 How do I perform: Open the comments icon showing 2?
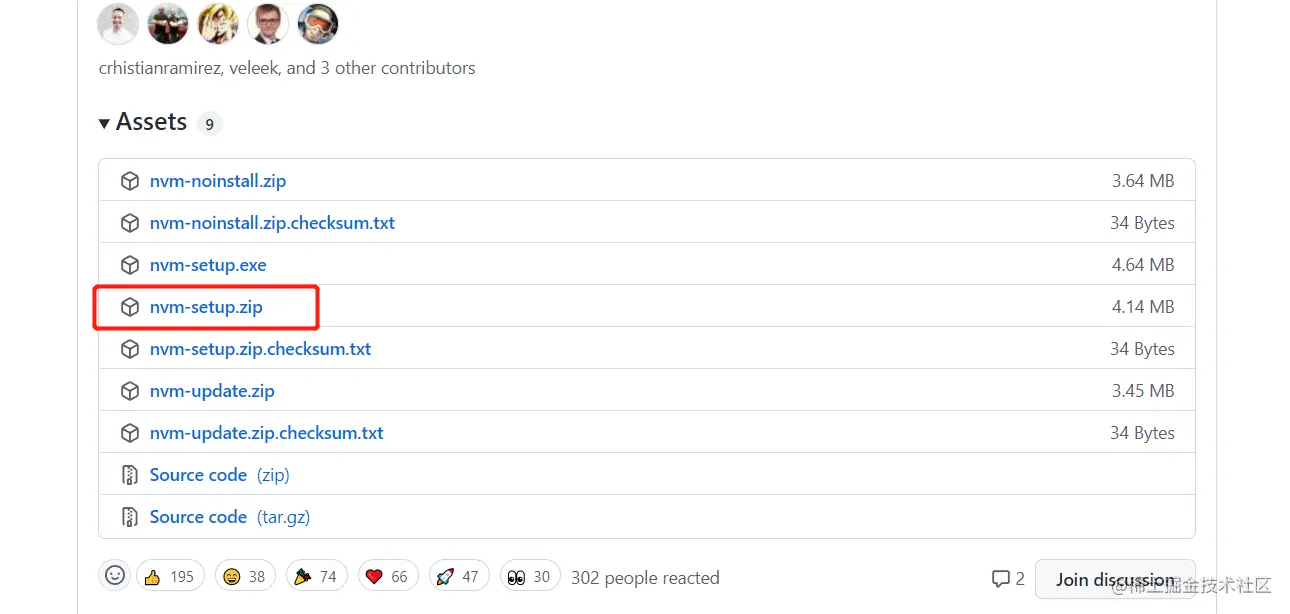pos(1007,578)
